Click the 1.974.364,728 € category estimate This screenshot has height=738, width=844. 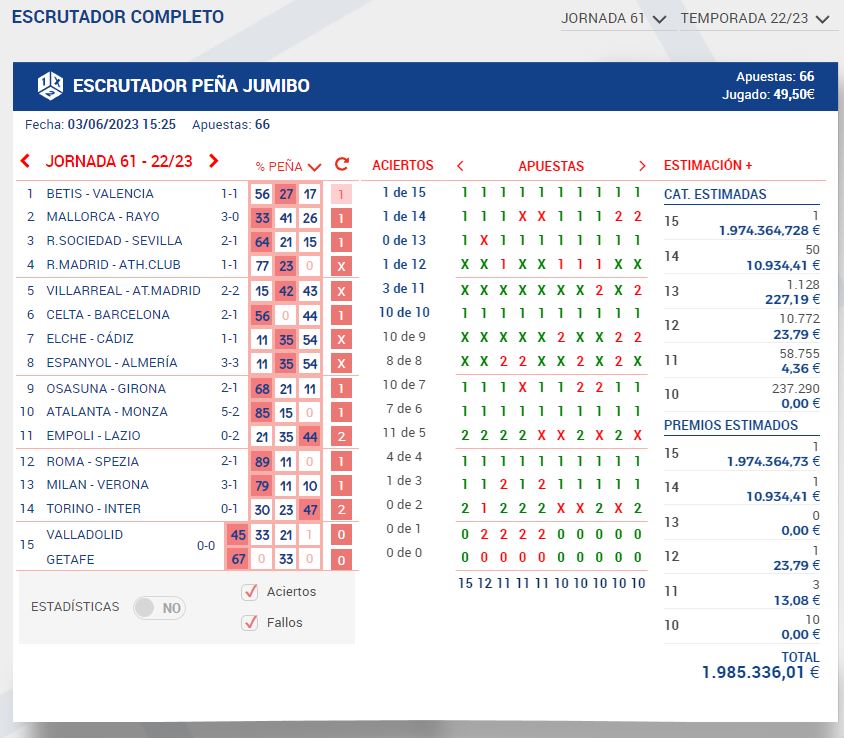(x=769, y=230)
